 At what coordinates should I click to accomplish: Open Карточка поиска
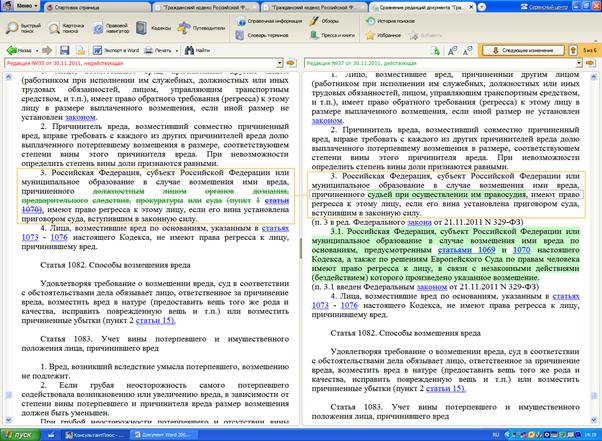click(x=66, y=28)
